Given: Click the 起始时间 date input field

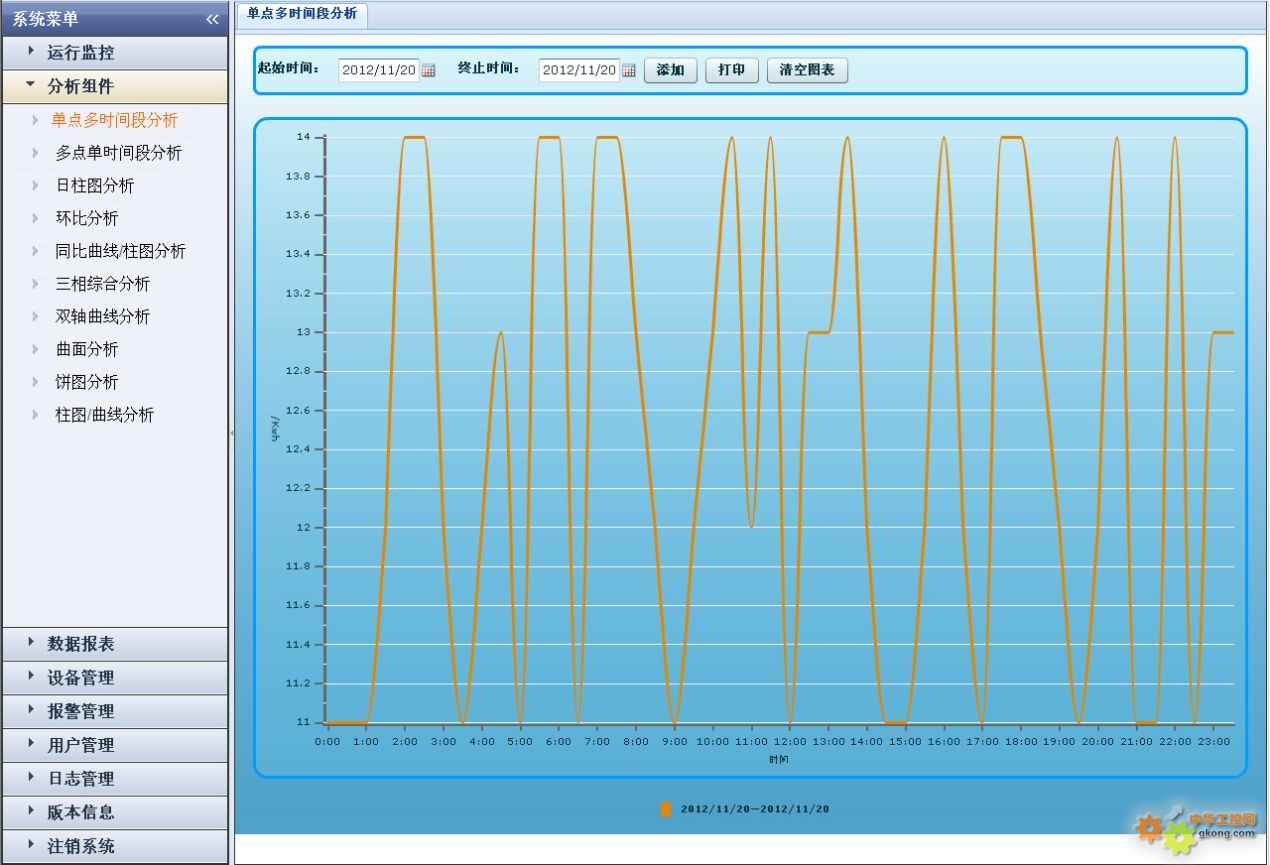Looking at the screenshot, I should pos(378,71).
